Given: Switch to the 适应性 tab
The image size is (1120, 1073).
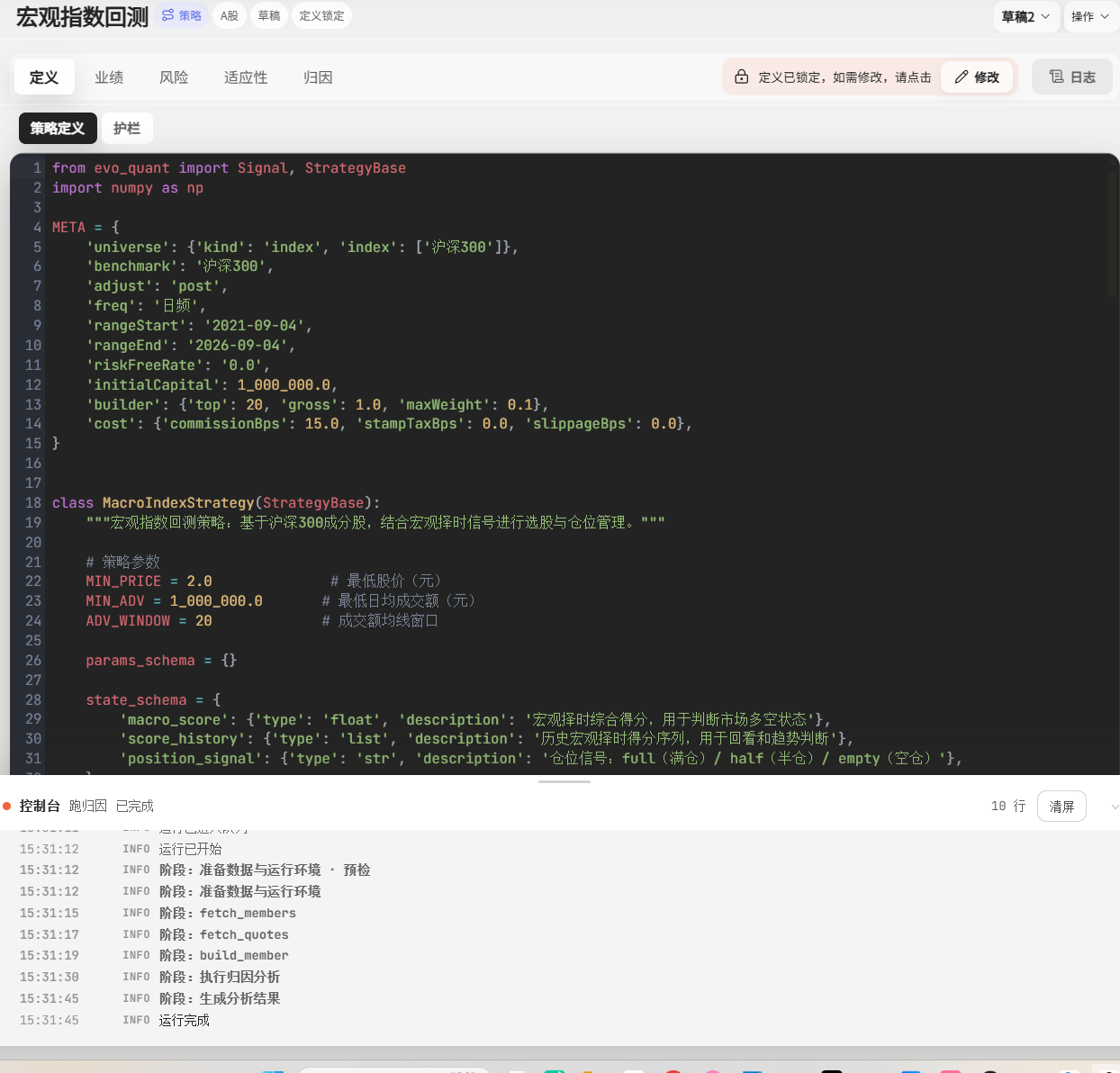Looking at the screenshot, I should 246,77.
